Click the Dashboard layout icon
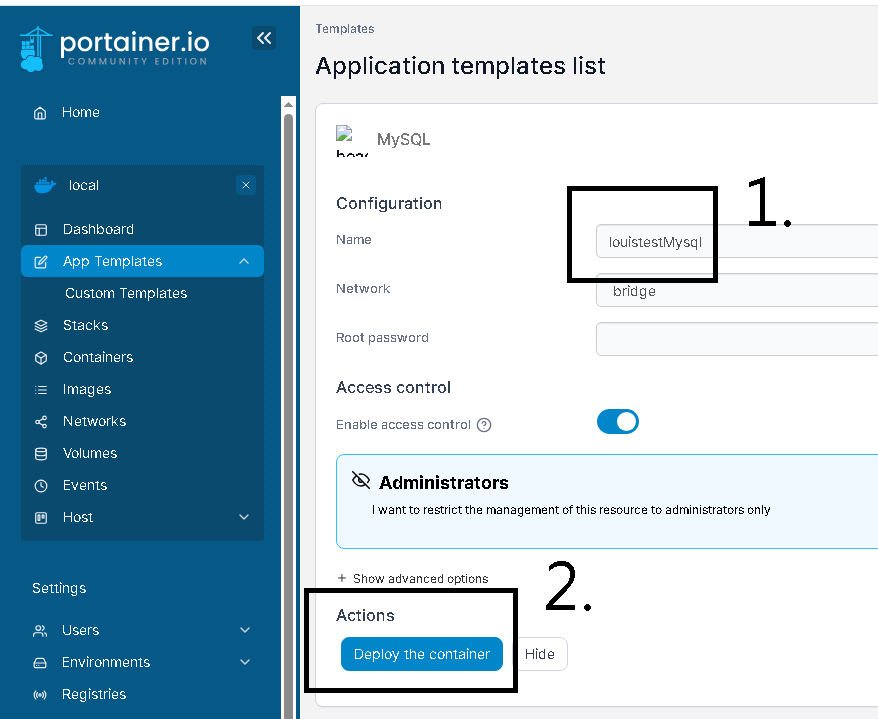Viewport: 878px width, 719px height. [x=41, y=230]
